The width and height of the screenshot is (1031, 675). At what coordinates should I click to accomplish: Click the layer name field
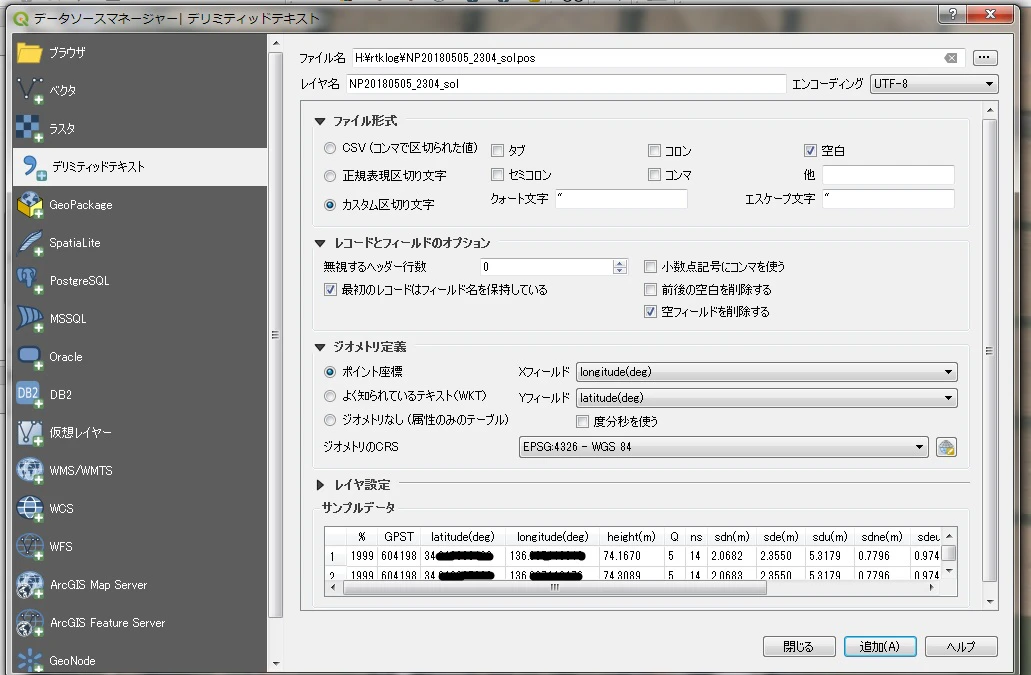(x=565, y=84)
